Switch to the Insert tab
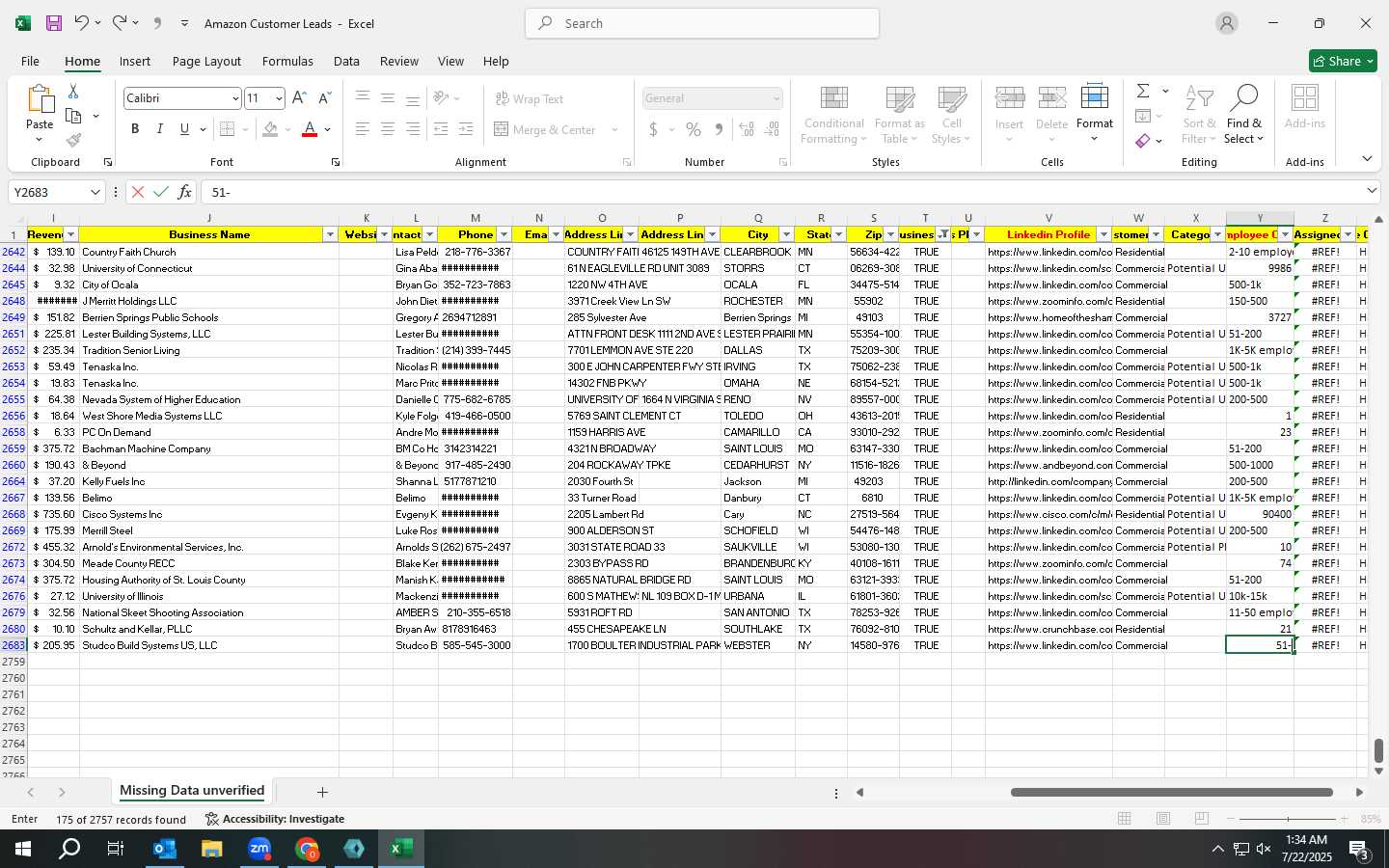The height and width of the screenshot is (868, 1389). click(x=135, y=61)
